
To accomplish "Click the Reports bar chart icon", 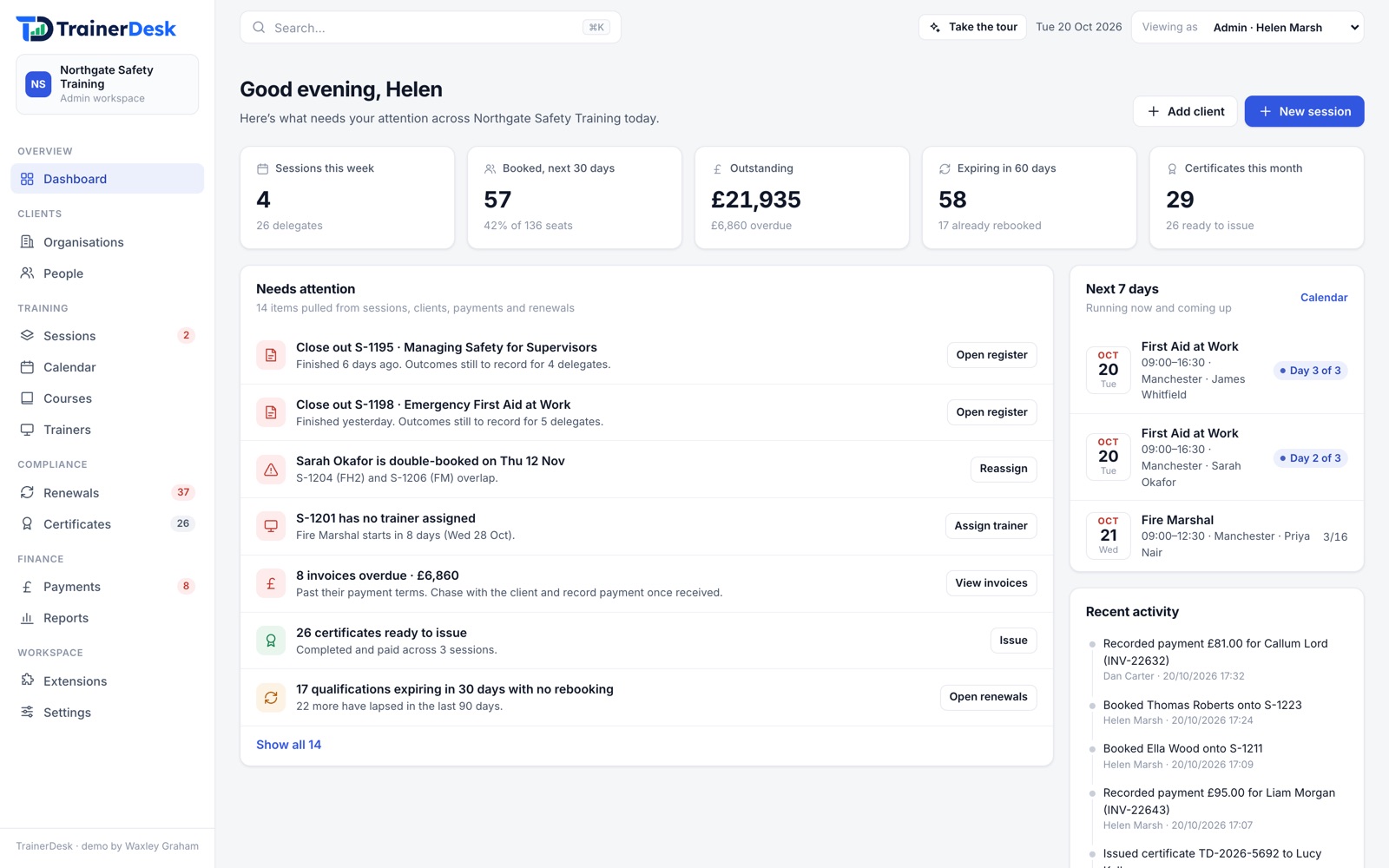I will (x=27, y=618).
